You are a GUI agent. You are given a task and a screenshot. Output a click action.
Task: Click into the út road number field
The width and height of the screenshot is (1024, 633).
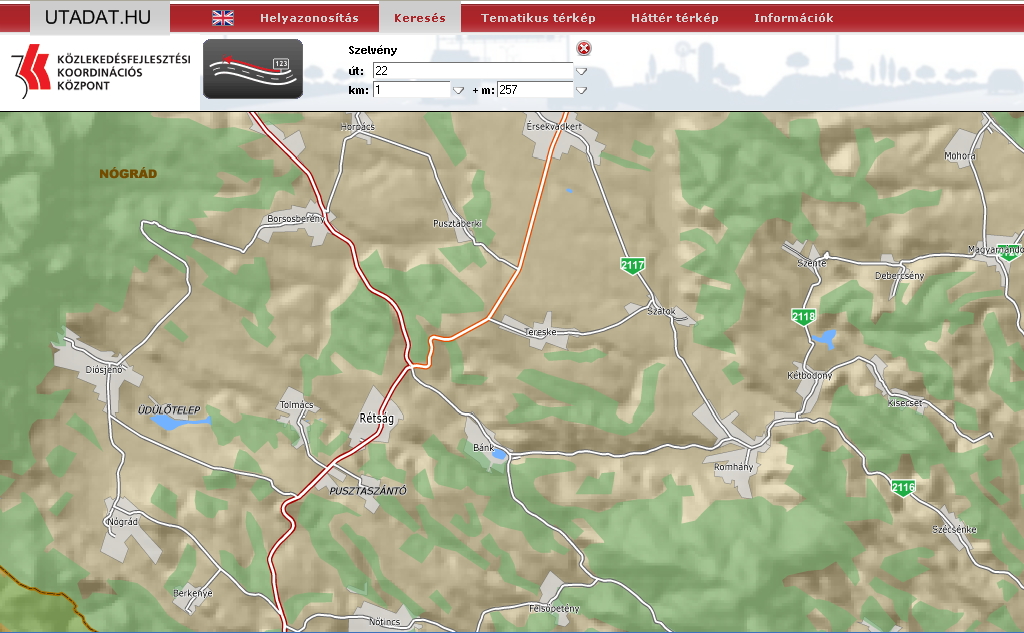click(x=472, y=71)
